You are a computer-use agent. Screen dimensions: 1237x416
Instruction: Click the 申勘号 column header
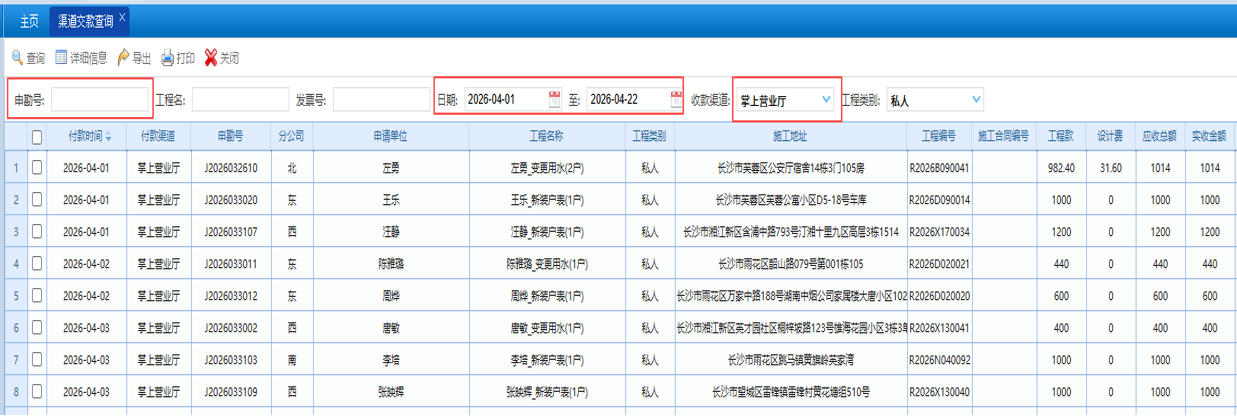[231, 136]
